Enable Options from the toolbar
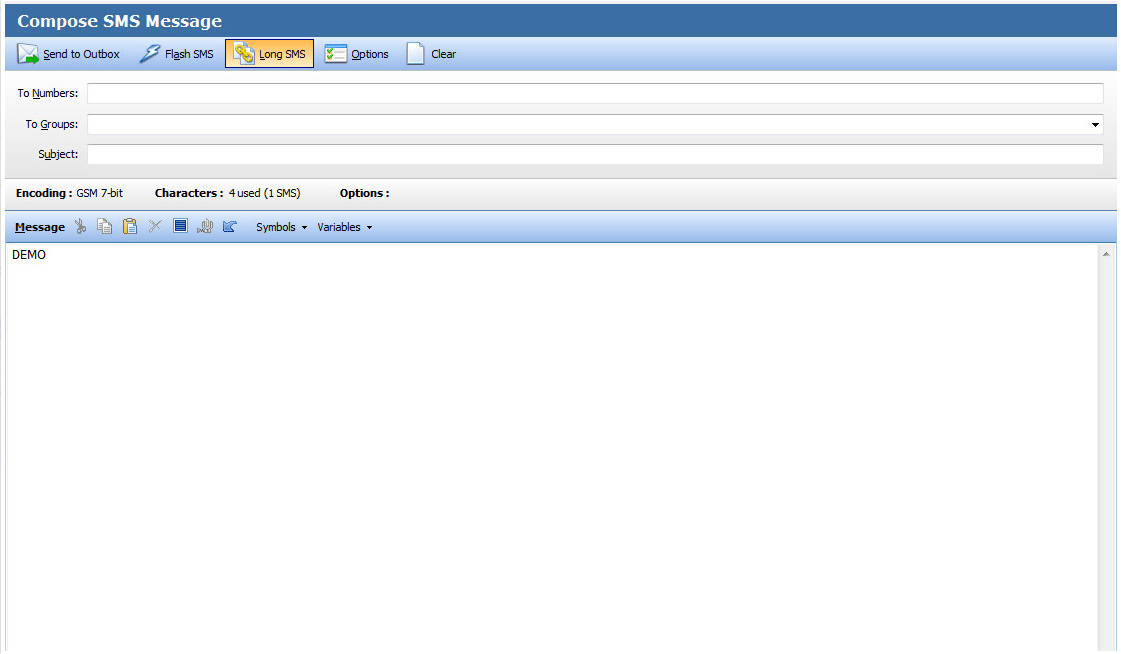 click(357, 53)
